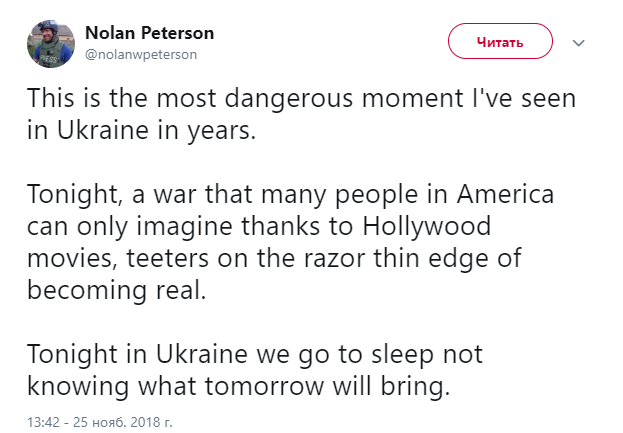Open the 13:42 - 25 нояб. 2018 timestamp

point(100,421)
